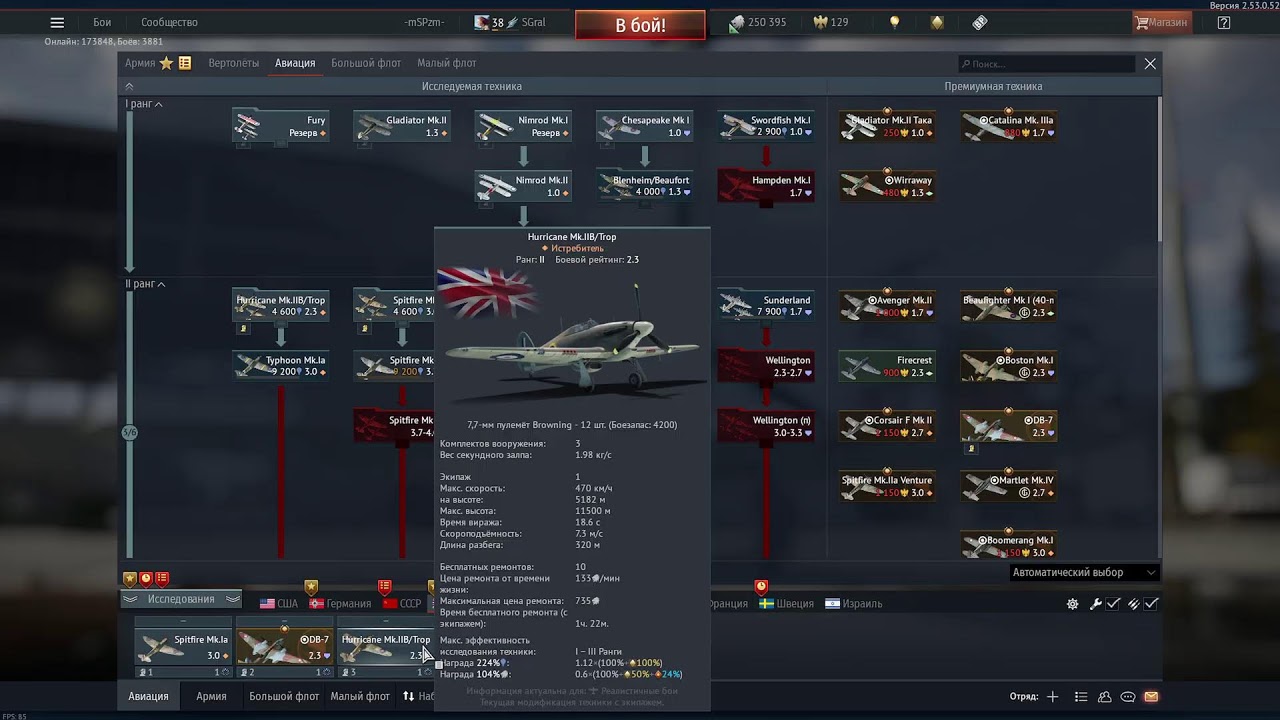Open the inventory items icon
1280x720 pixels.
(x=980, y=22)
